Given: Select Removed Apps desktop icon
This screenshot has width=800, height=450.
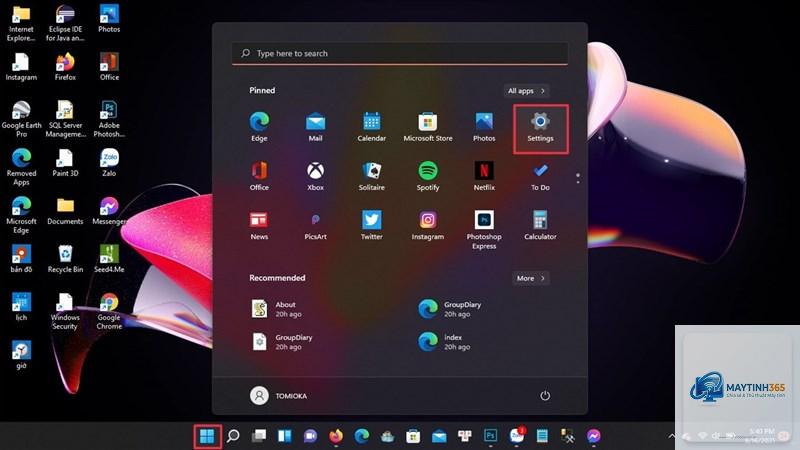Looking at the screenshot, I should (21, 167).
